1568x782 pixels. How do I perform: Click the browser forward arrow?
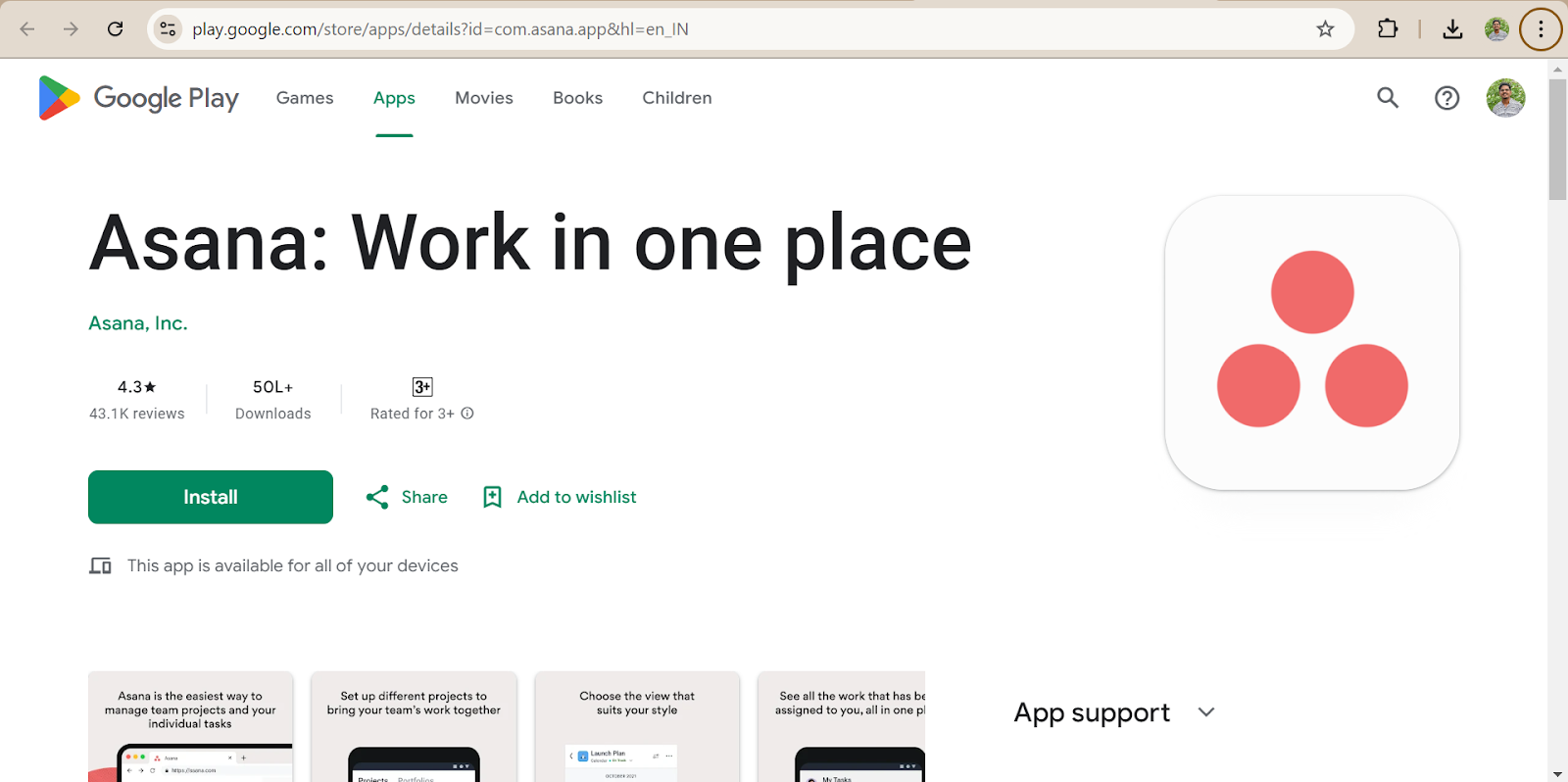pyautogui.click(x=71, y=29)
